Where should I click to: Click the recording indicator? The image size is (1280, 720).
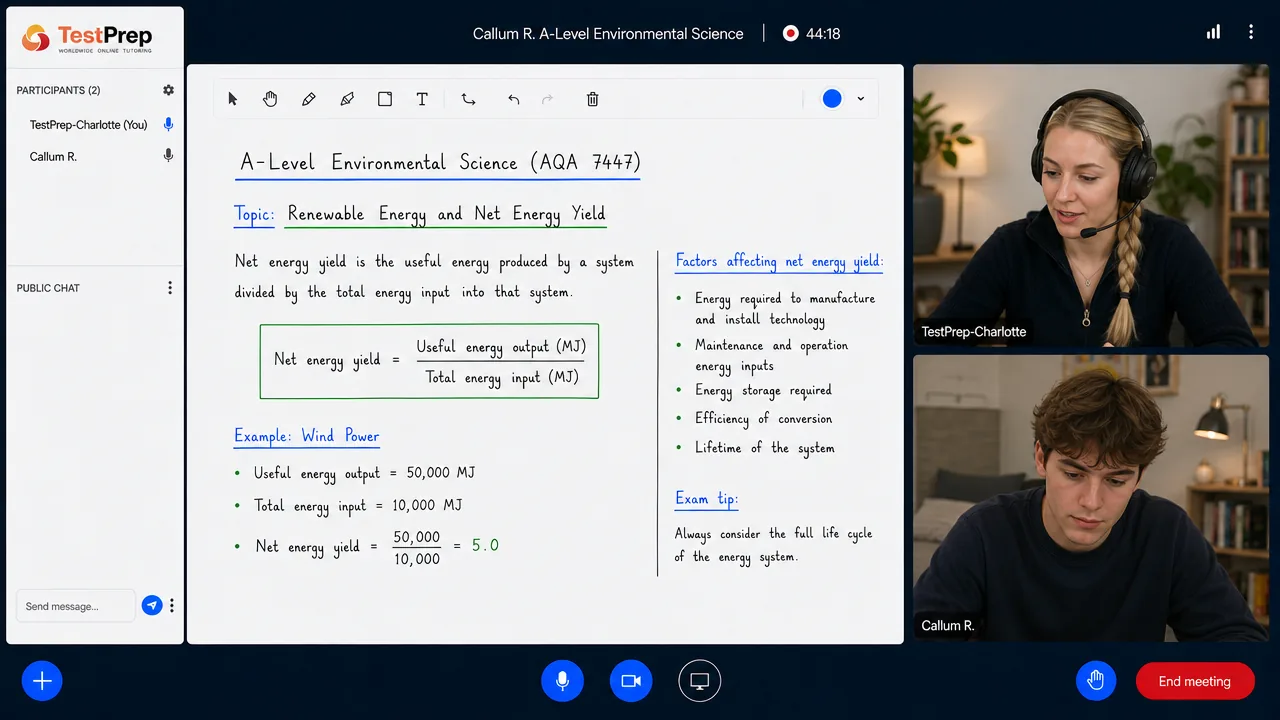pos(791,33)
